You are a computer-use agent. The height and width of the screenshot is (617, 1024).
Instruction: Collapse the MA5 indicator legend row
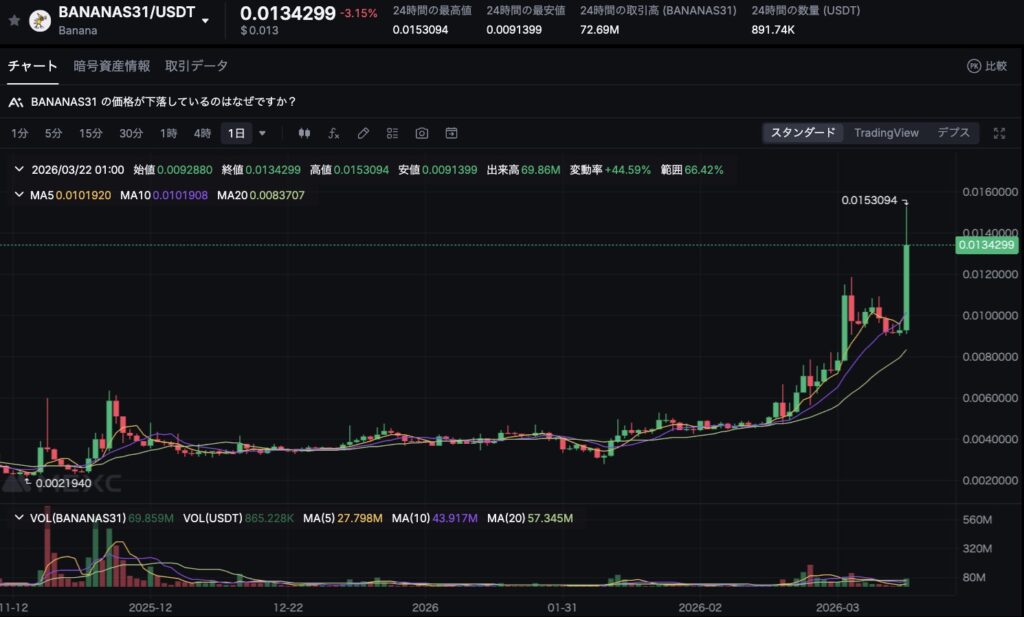19,195
